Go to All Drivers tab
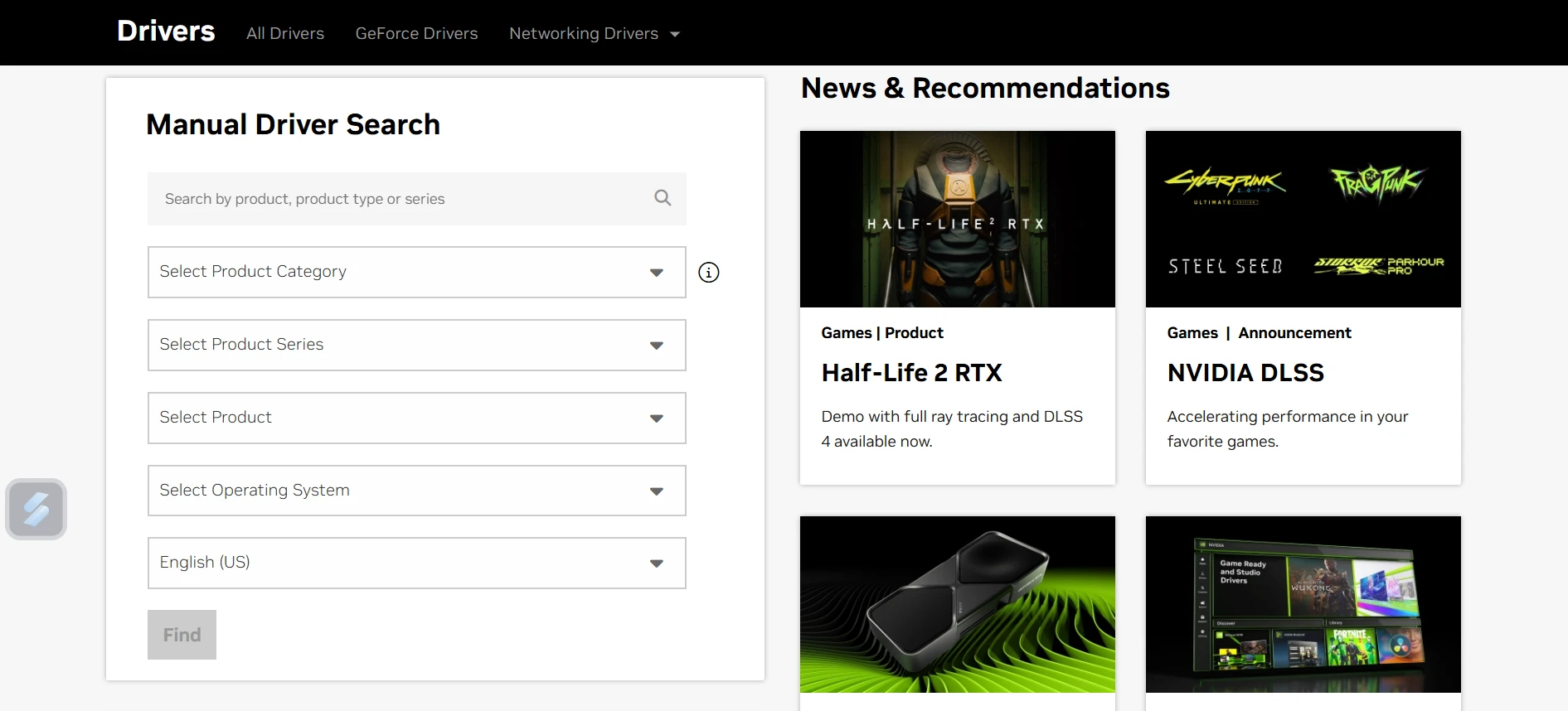Image resolution: width=1568 pixels, height=711 pixels. 285,33
